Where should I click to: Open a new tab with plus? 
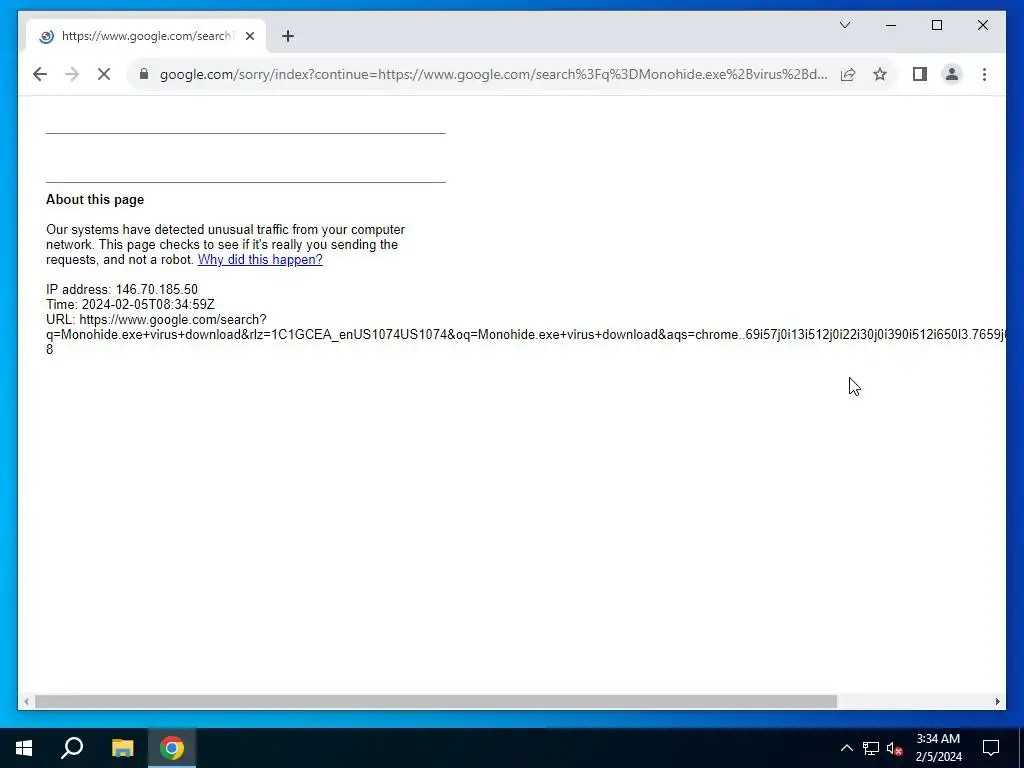288,37
